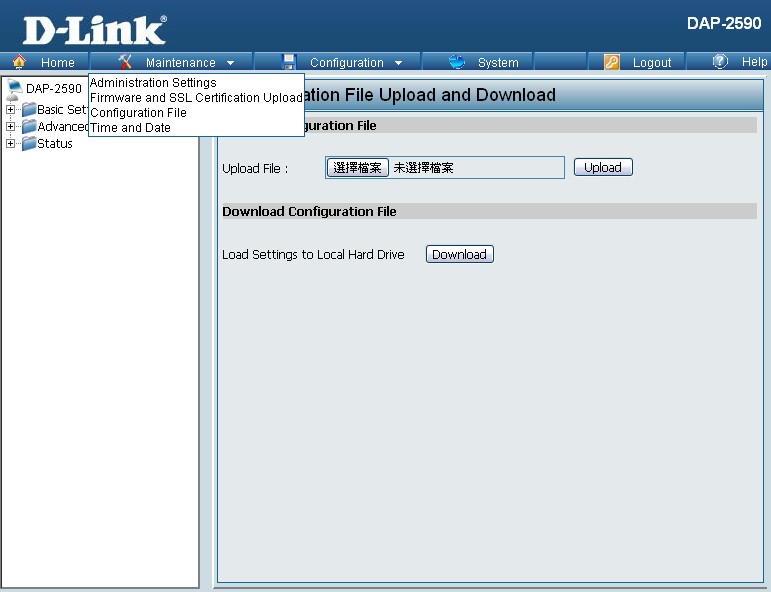Click the Configuration menu label

[347, 62]
